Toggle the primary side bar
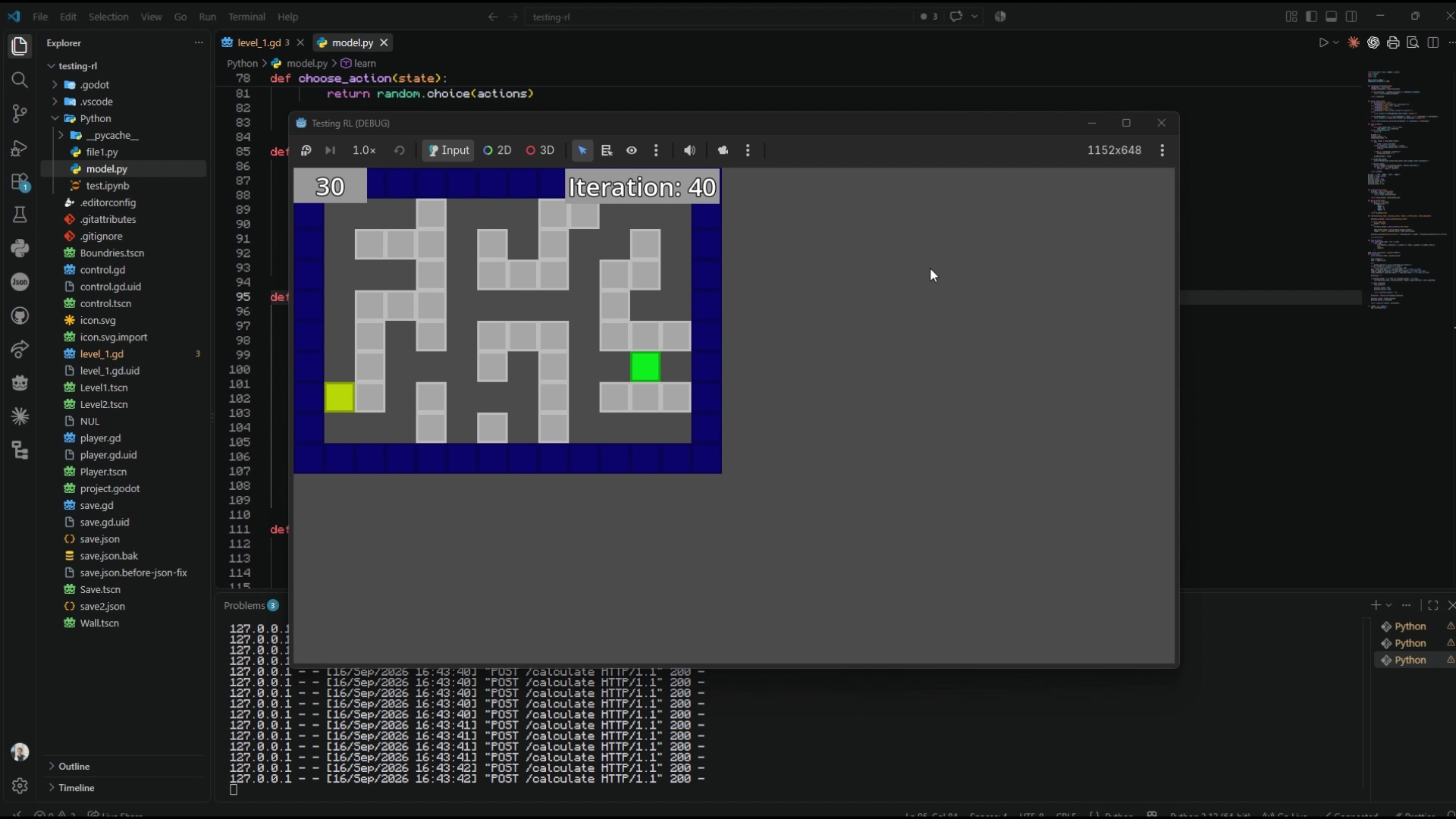 click(x=1311, y=17)
